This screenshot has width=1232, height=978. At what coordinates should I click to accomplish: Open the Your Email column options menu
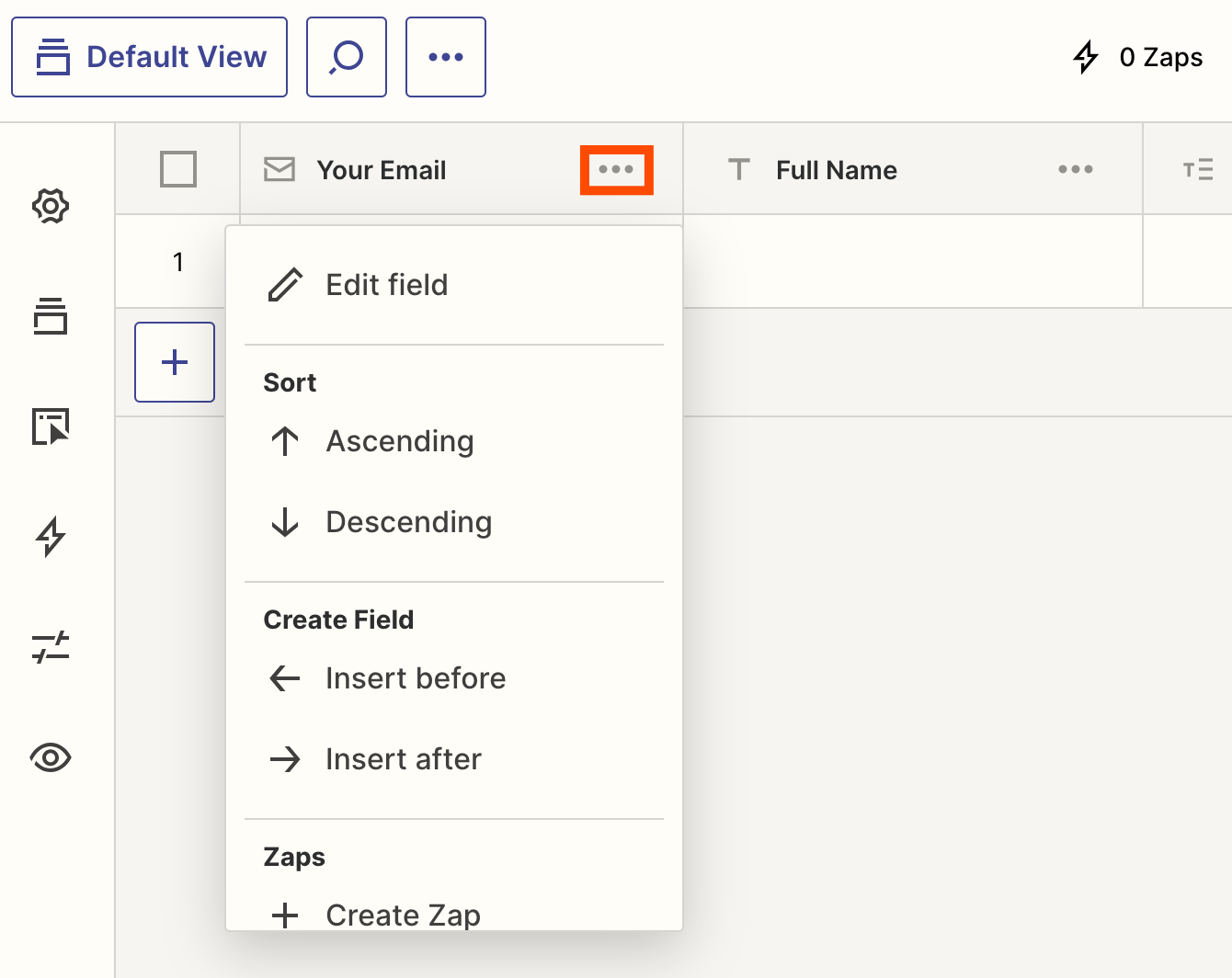click(x=616, y=169)
